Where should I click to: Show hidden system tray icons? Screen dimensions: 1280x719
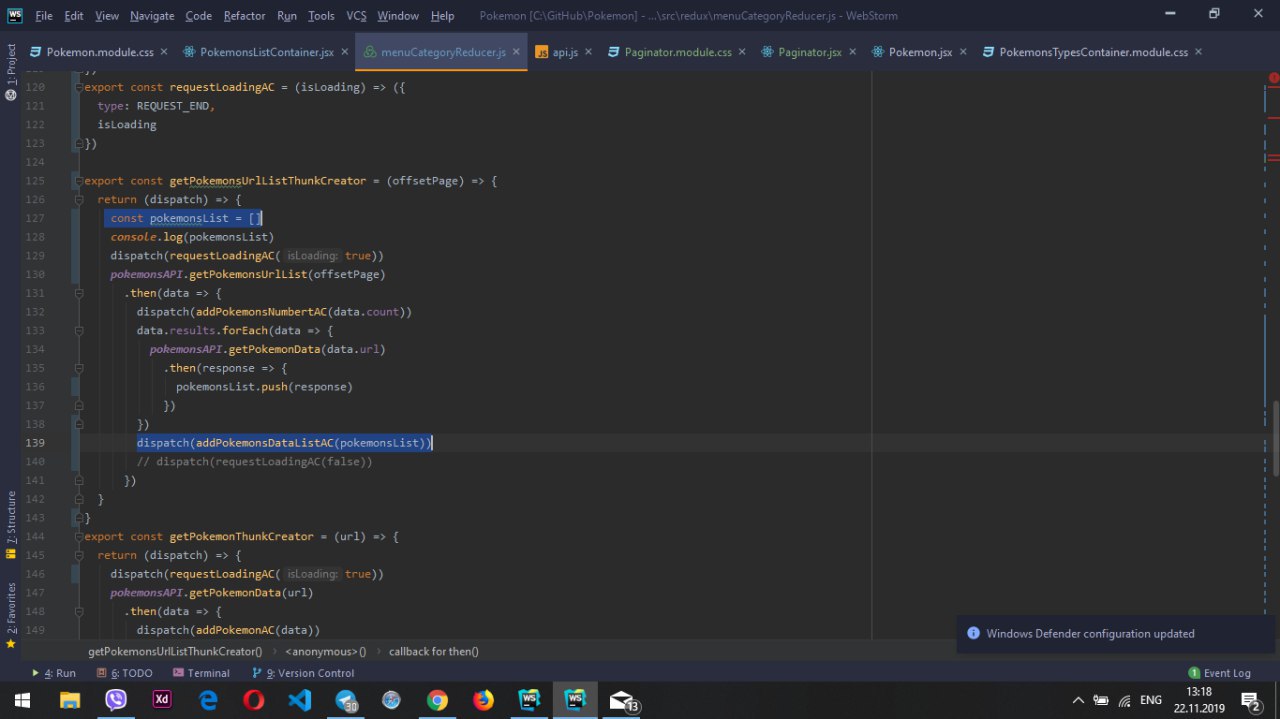(1078, 700)
